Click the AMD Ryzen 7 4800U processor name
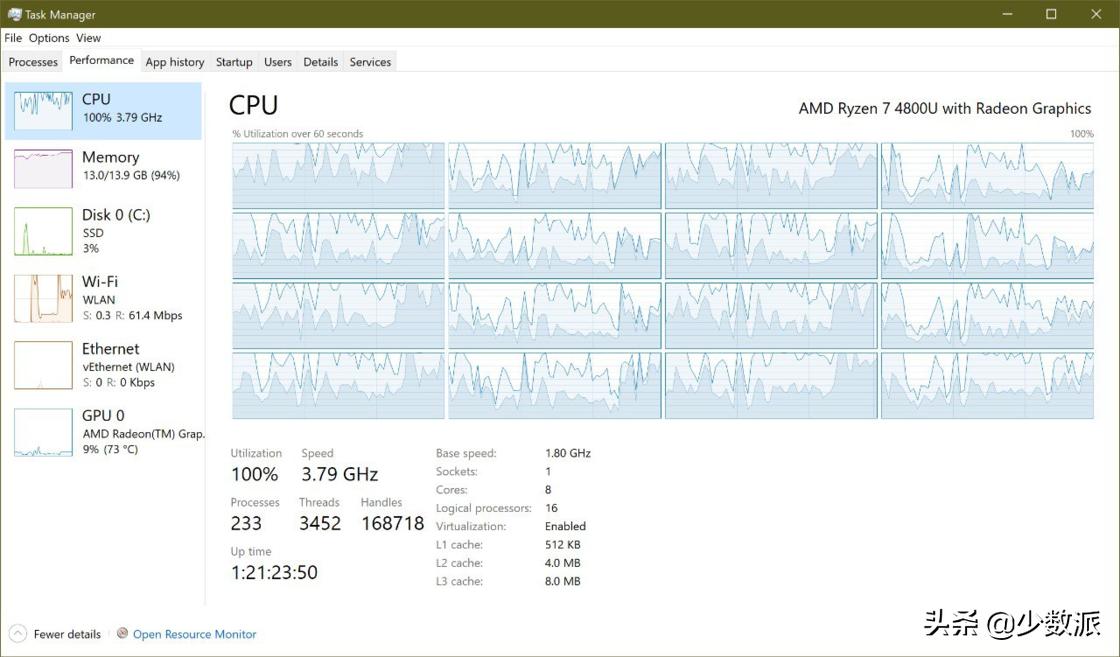Image resolution: width=1120 pixels, height=657 pixels. coord(945,109)
